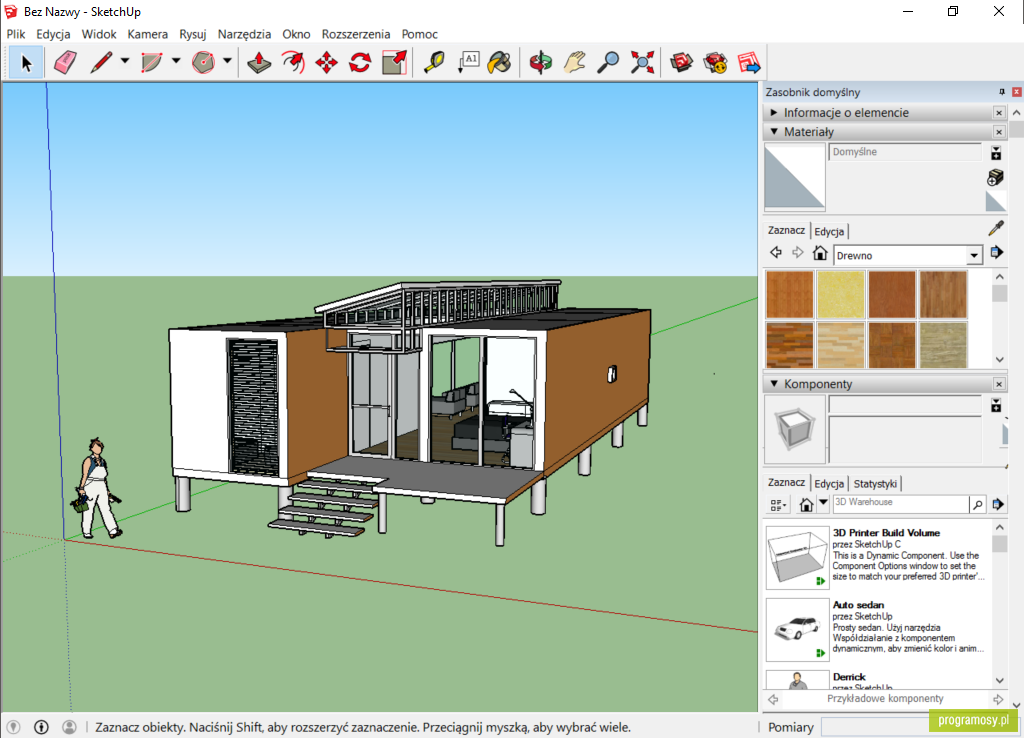Close Informacje o elemencie panel
Image resolution: width=1024 pixels, height=738 pixels.
click(999, 113)
